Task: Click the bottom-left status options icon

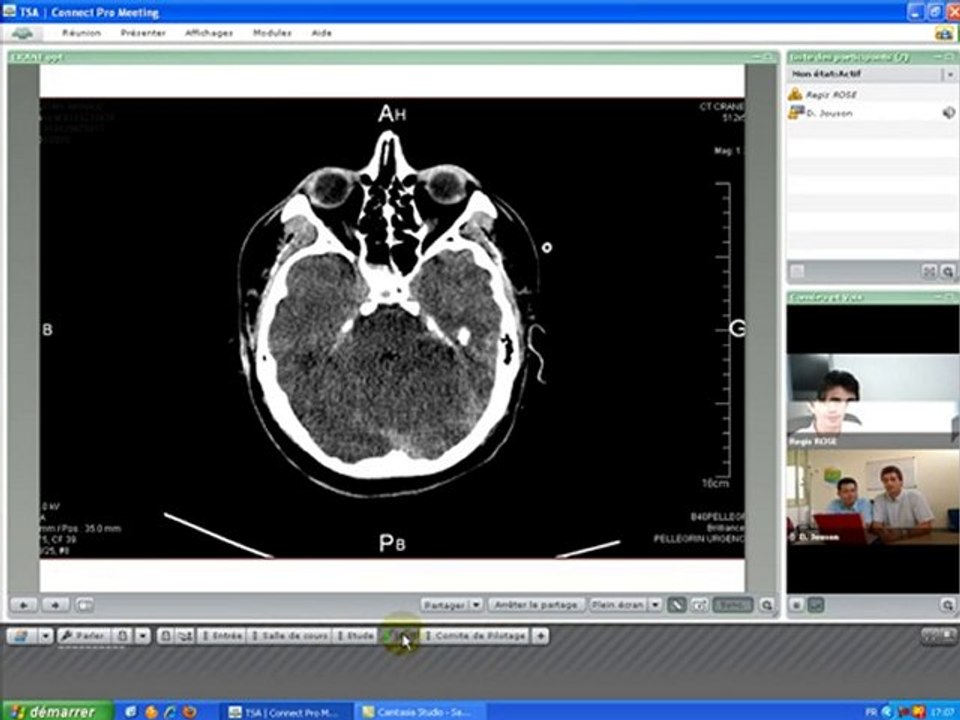Action: 21,636
